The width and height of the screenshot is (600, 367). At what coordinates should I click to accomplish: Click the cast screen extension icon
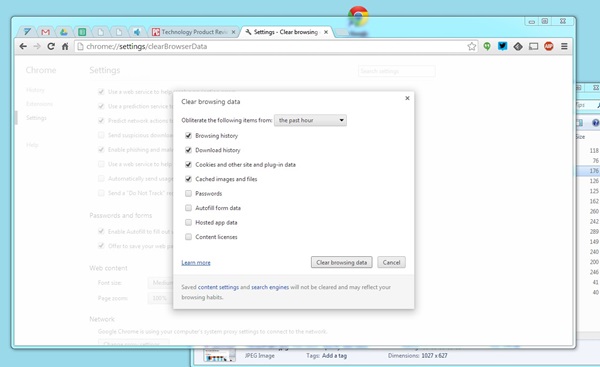tap(533, 46)
